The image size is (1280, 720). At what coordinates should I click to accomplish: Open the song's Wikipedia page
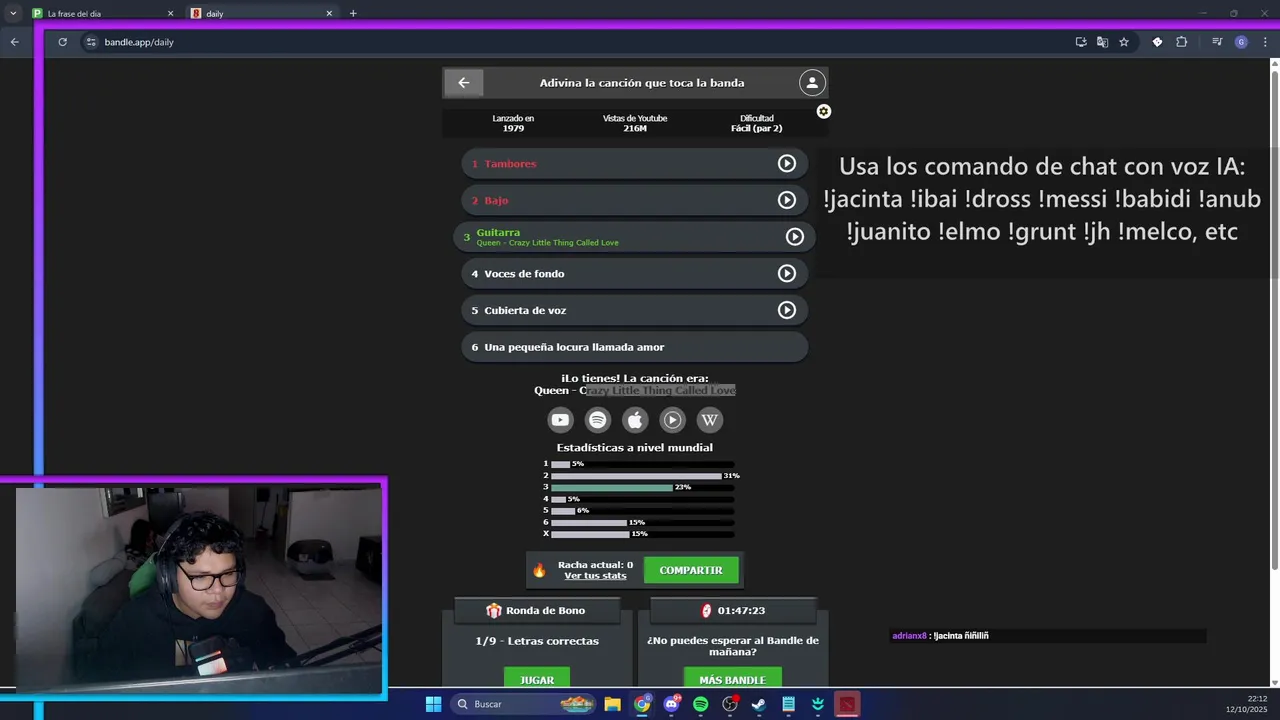[x=710, y=420]
